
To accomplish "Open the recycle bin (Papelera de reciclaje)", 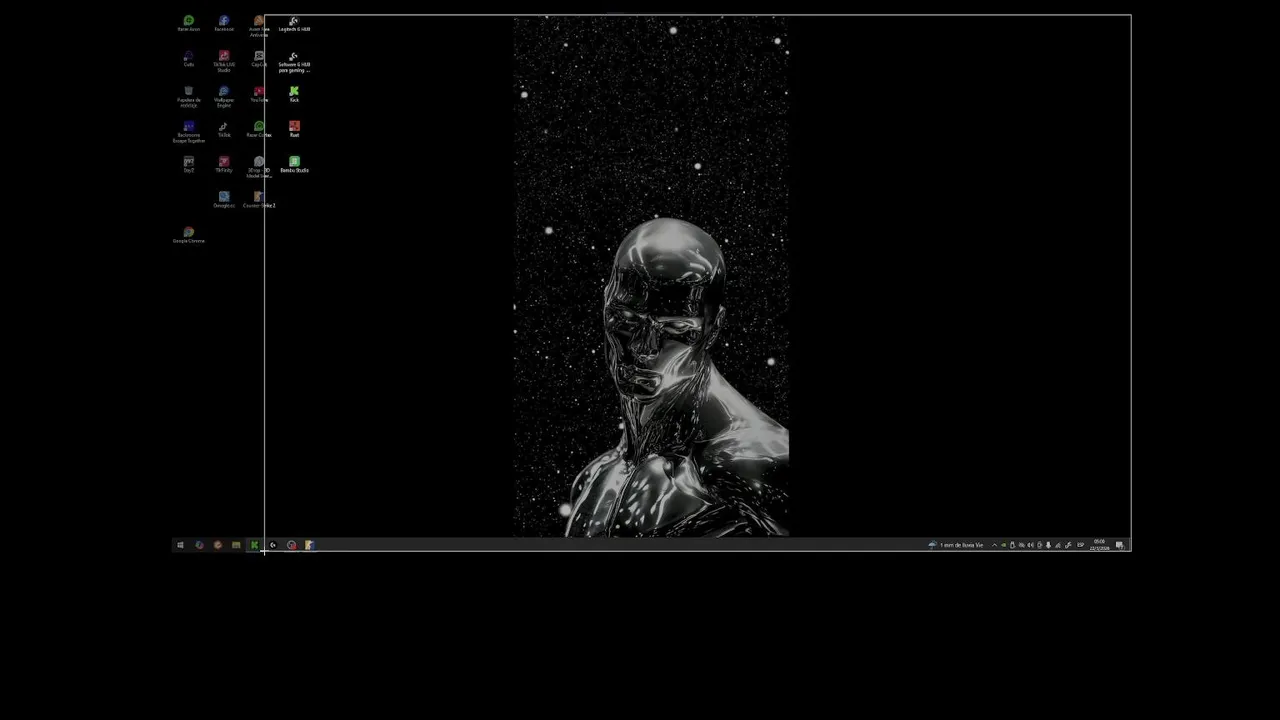I will 188,96.
